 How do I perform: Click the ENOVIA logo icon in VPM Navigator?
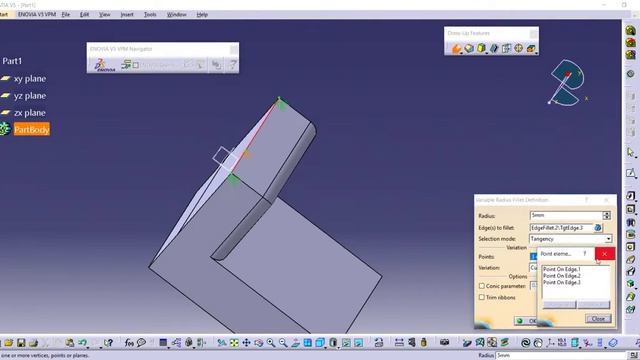pos(104,65)
